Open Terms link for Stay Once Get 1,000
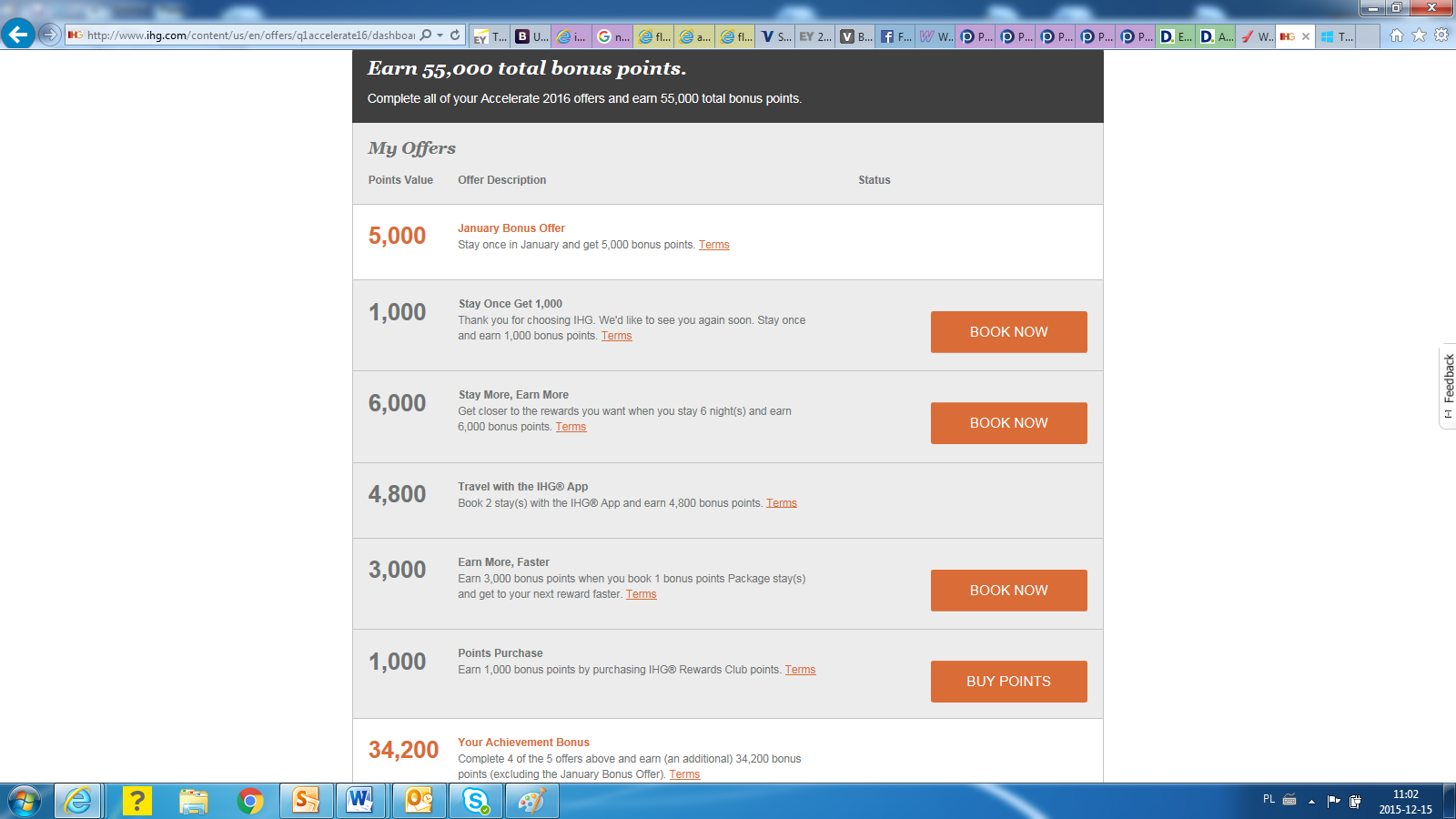1456x819 pixels. [x=616, y=336]
